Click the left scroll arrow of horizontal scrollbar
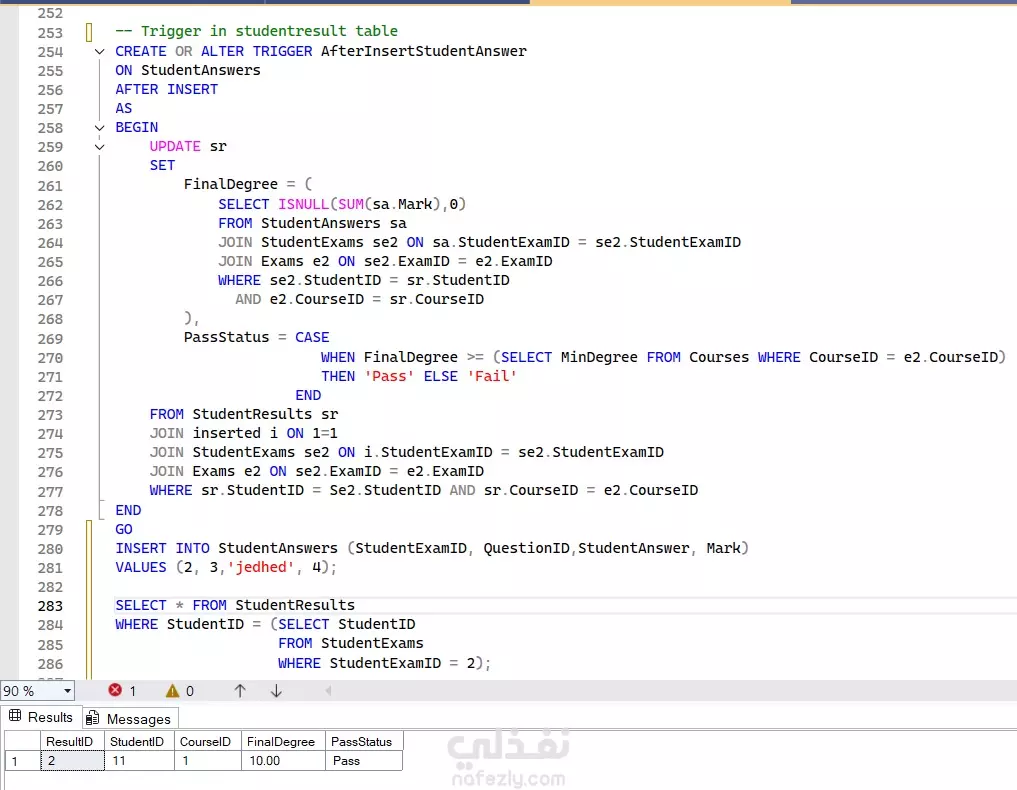Viewport: 1017px width, 790px height. [328, 691]
